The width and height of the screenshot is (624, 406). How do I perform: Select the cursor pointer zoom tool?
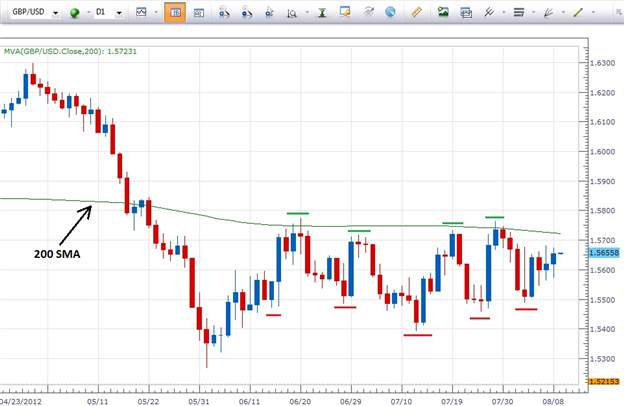pos(269,13)
